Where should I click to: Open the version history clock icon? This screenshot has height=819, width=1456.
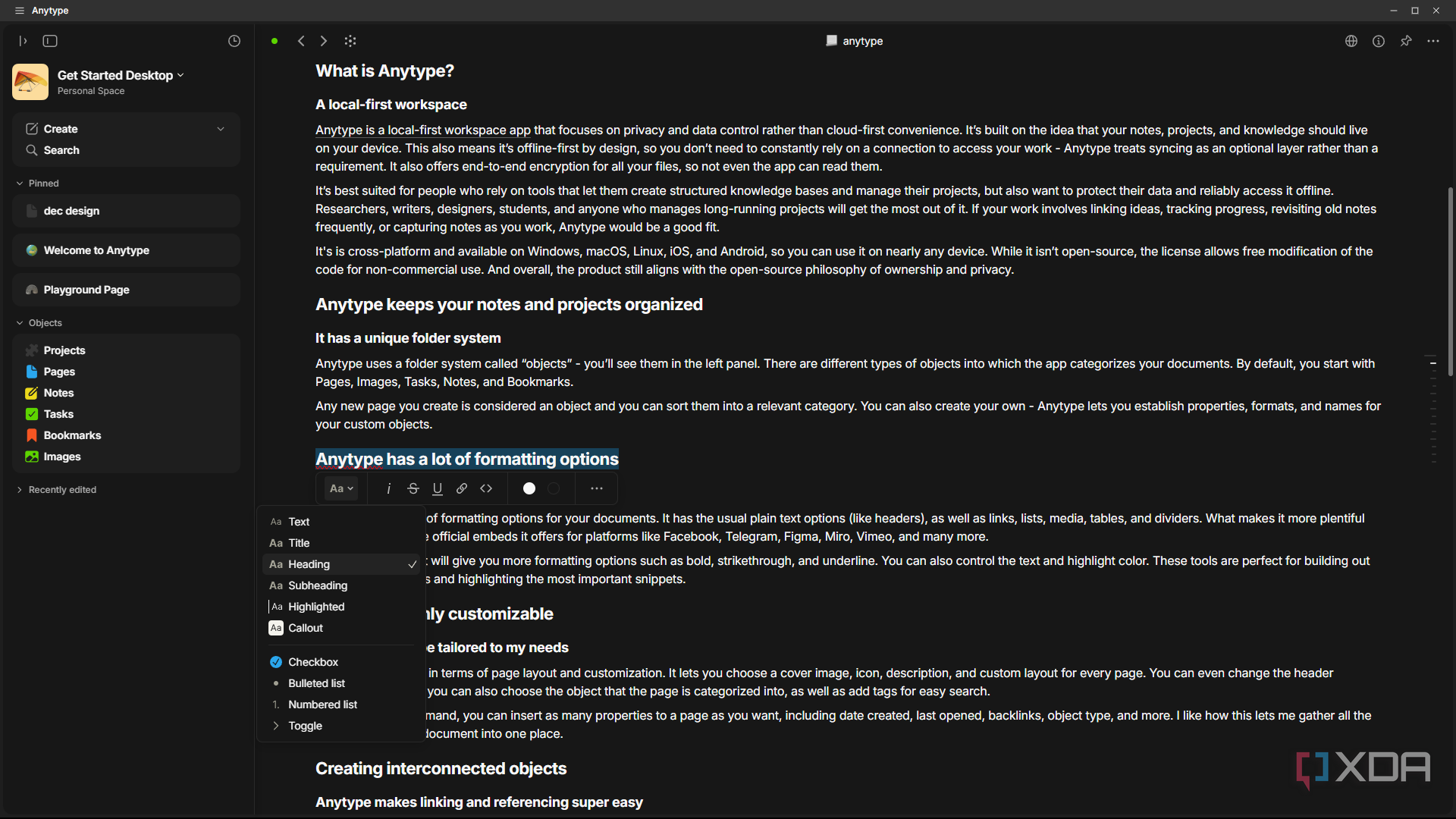234,41
